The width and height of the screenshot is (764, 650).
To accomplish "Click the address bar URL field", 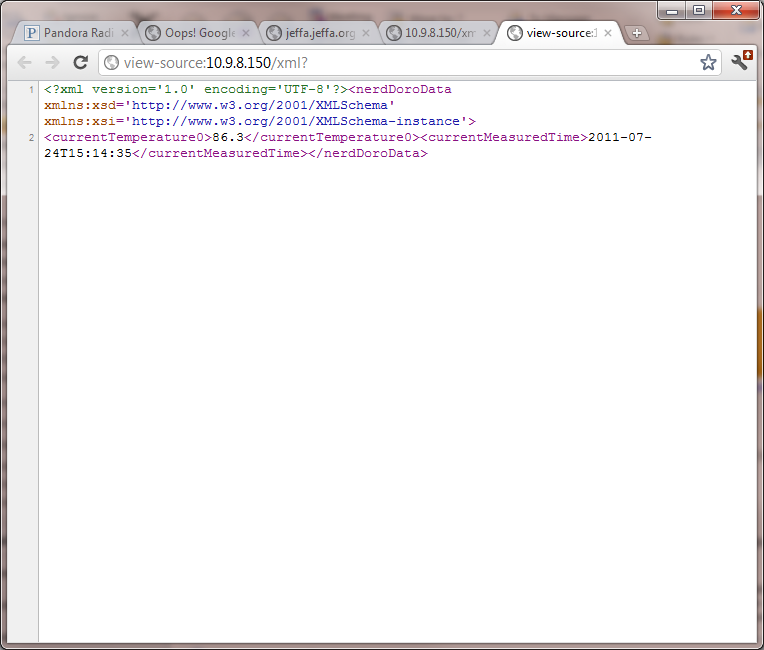I will 400,62.
